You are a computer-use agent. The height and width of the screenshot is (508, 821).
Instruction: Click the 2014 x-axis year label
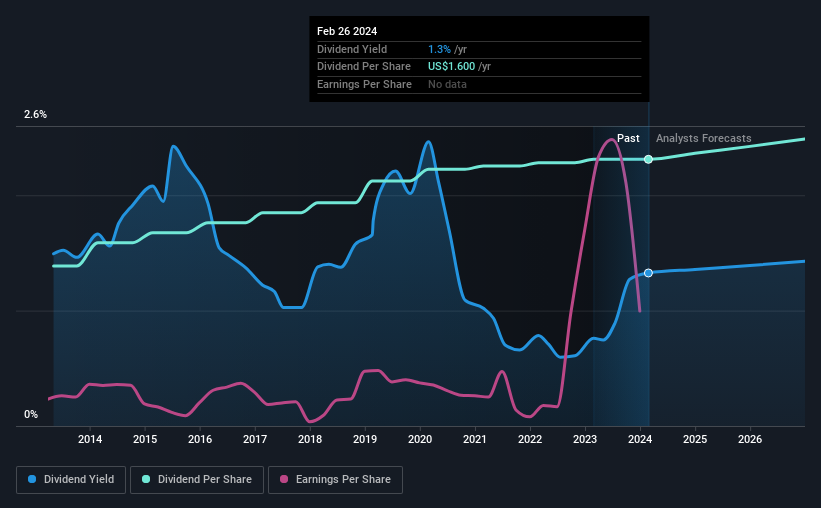(90, 439)
